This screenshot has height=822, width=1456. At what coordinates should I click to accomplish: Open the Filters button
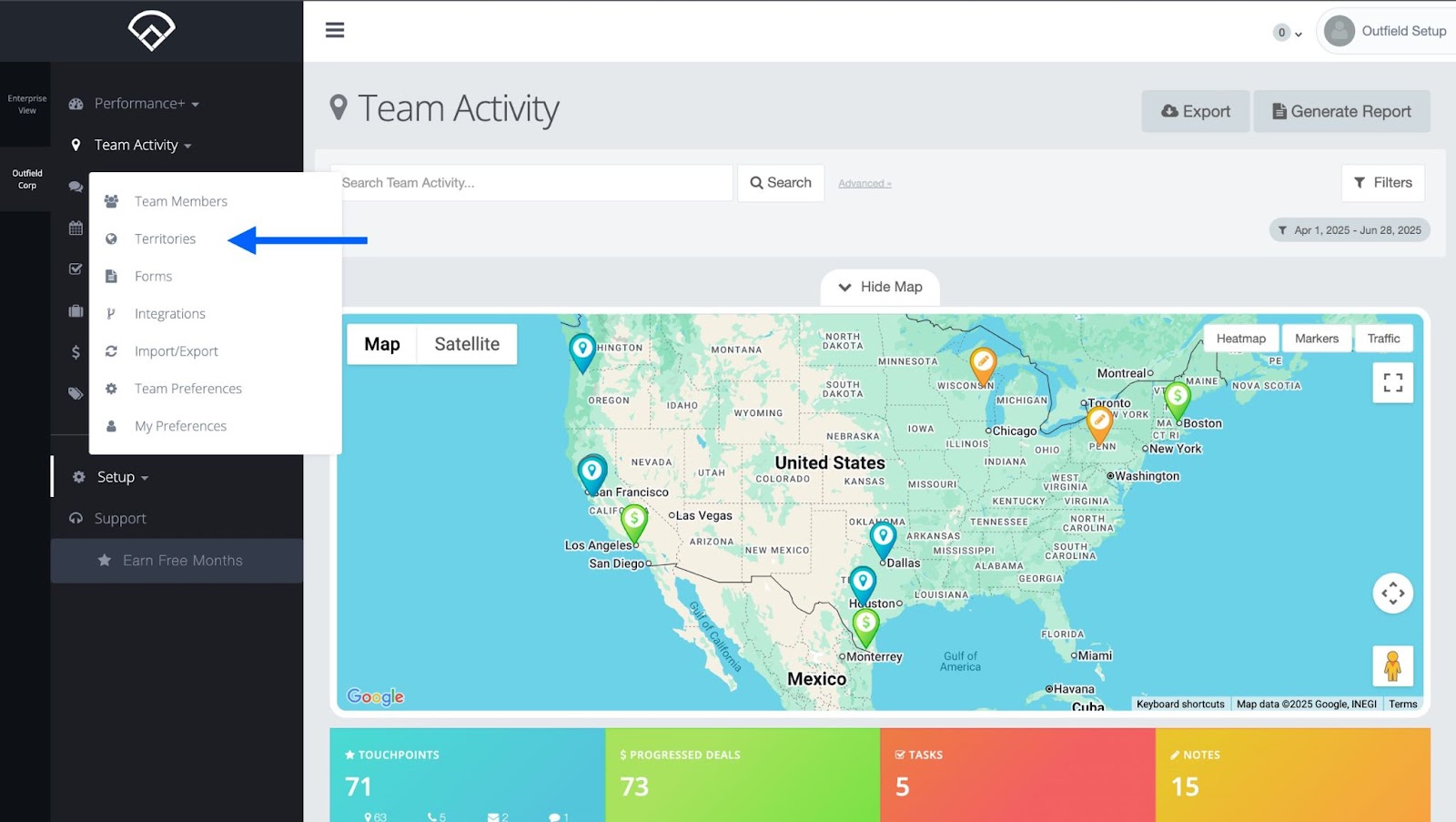1382,183
